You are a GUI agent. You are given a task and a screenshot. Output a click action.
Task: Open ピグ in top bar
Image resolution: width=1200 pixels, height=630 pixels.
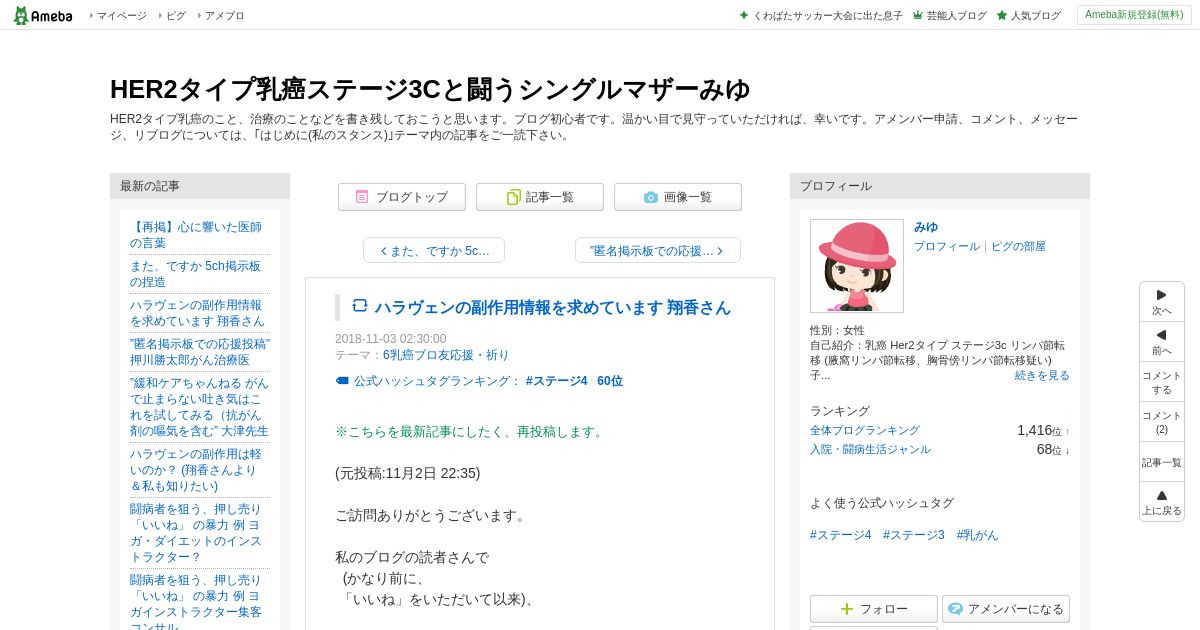point(176,16)
